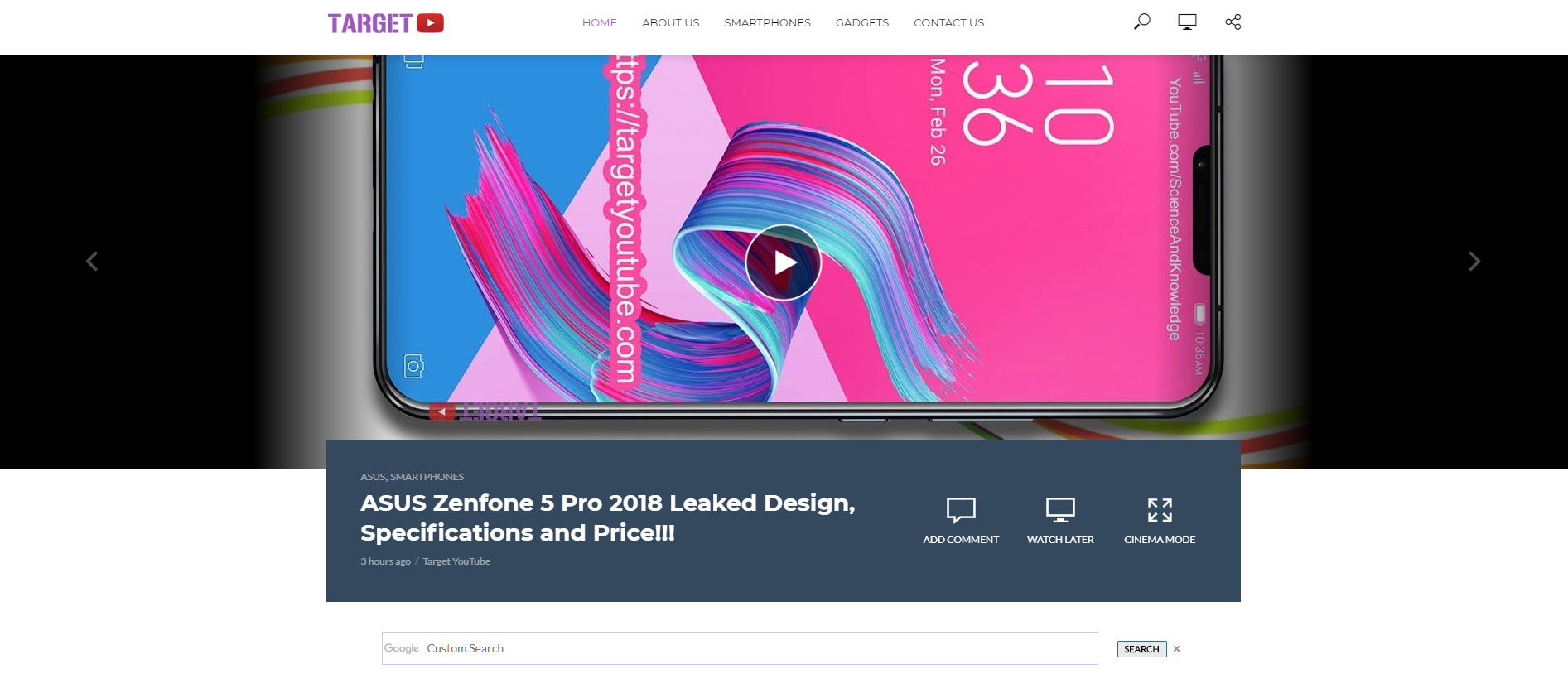This screenshot has height=688, width=1568.
Task: Go to previous slide with left arrow
Action: 92,262
